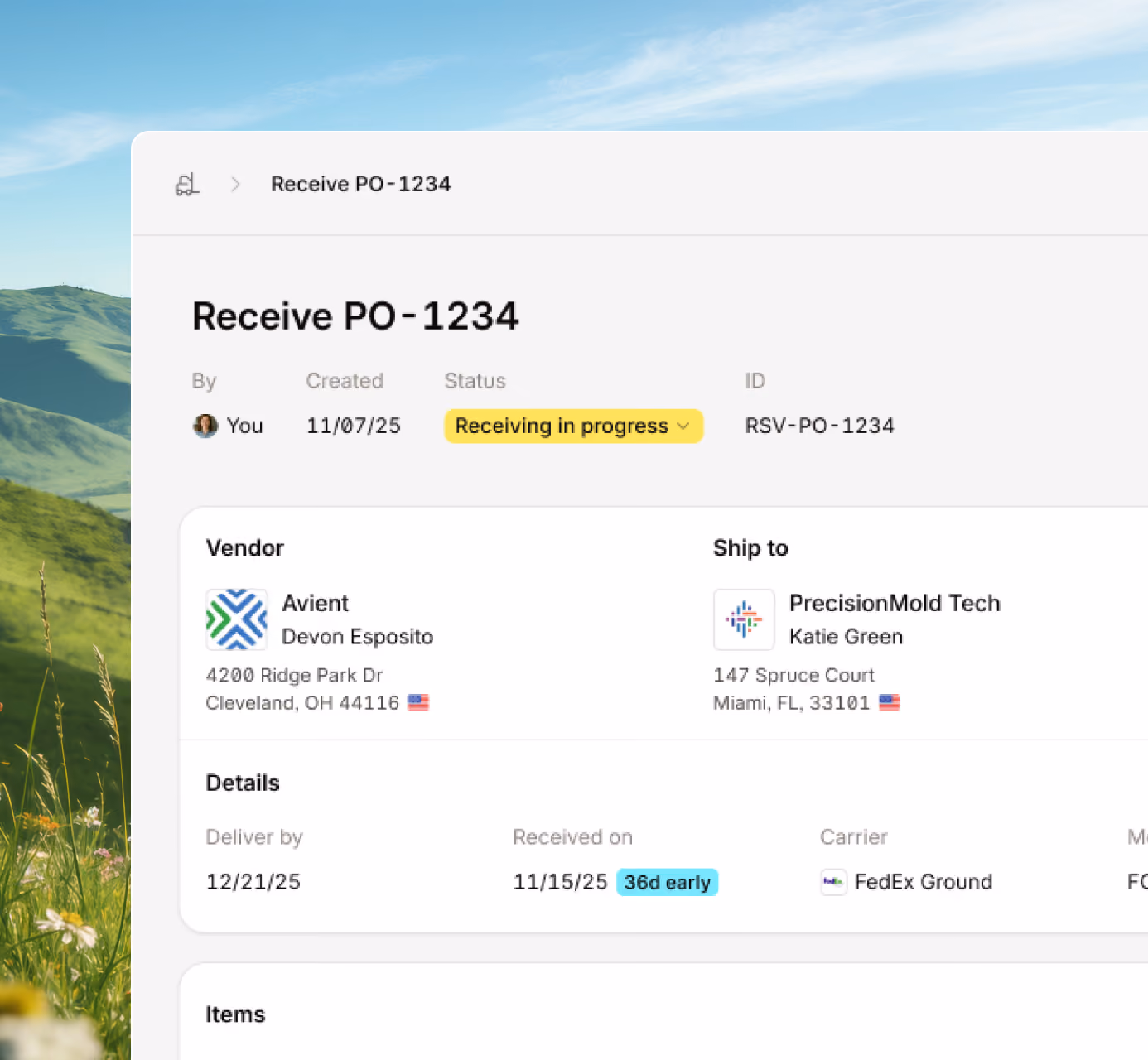Click the US flag beside Miami address

(x=890, y=703)
